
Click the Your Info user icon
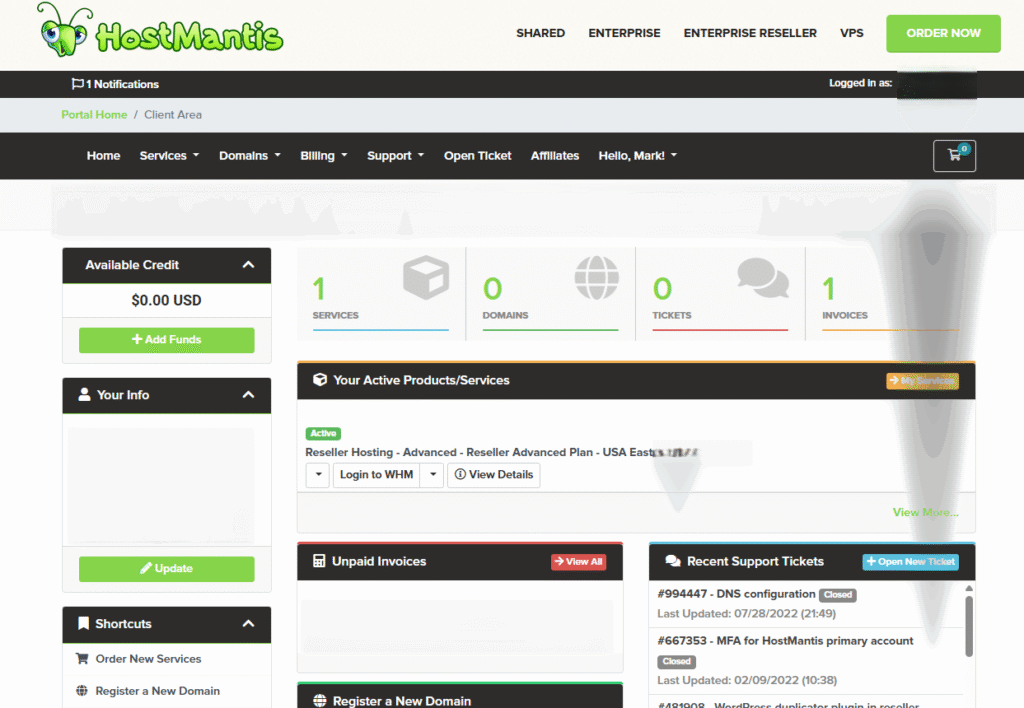[x=84, y=394]
